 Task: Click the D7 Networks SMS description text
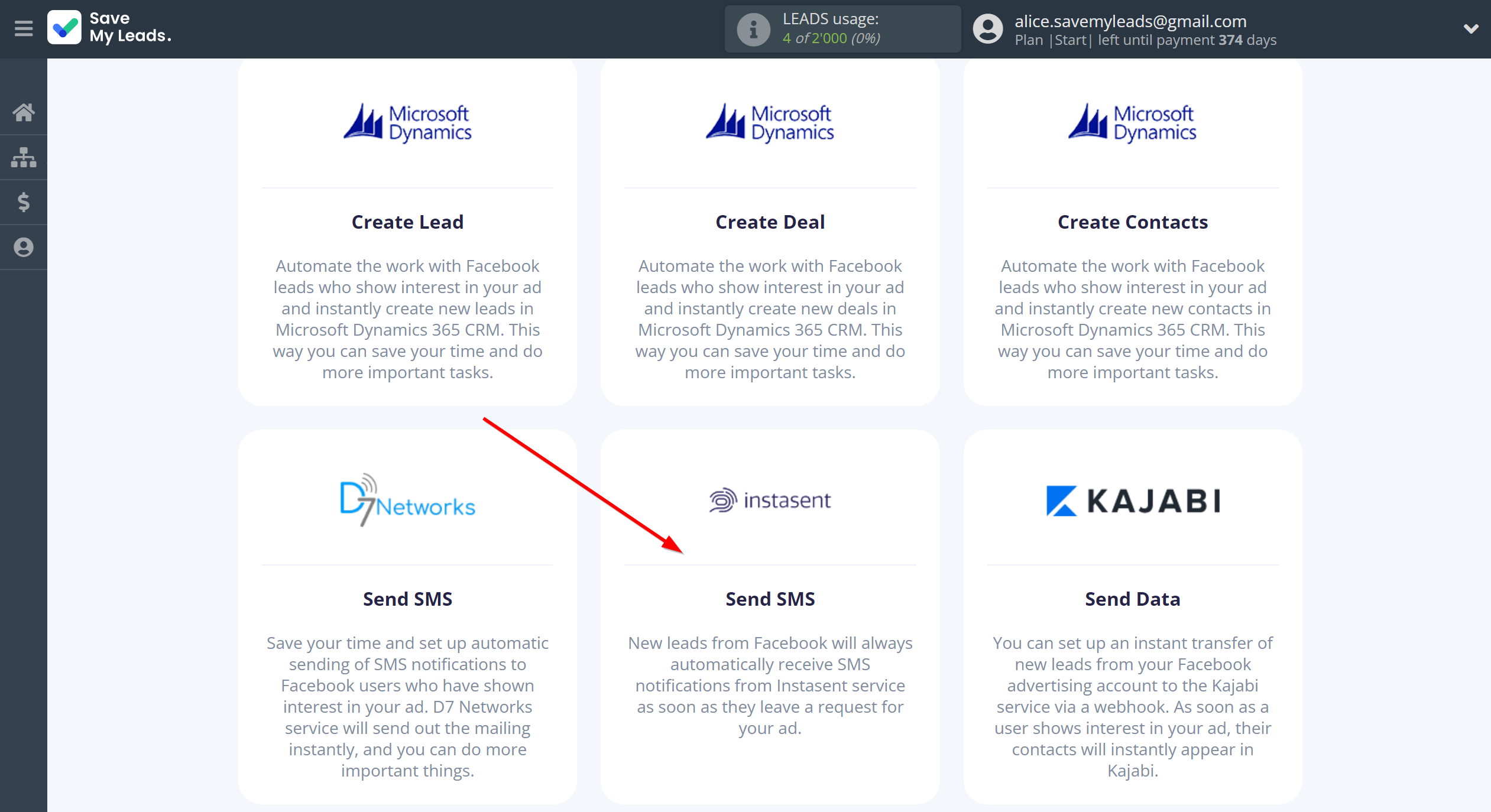pyautogui.click(x=407, y=707)
